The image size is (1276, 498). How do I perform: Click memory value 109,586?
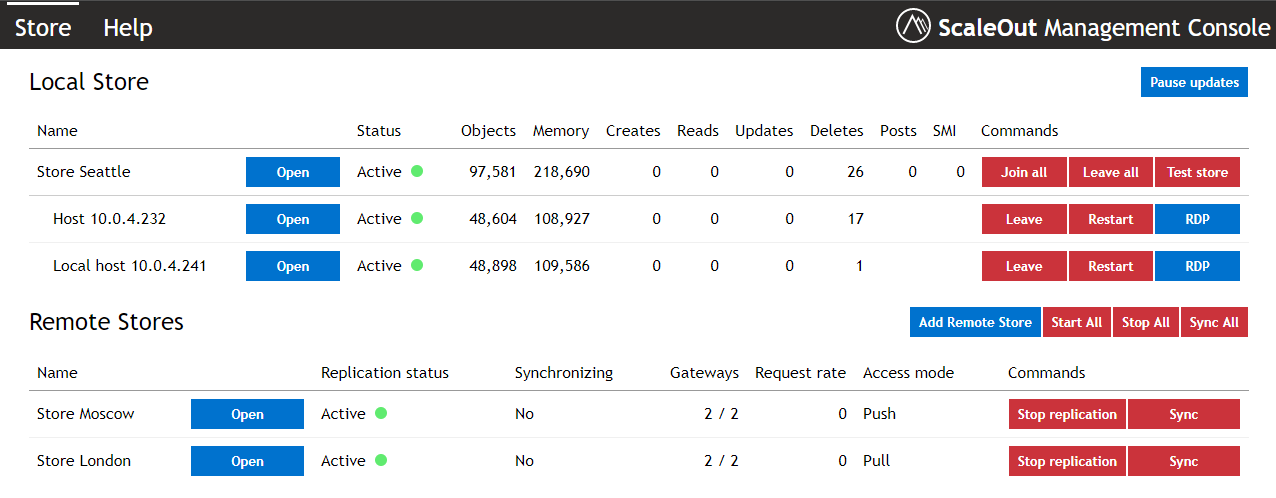pyautogui.click(x=562, y=266)
